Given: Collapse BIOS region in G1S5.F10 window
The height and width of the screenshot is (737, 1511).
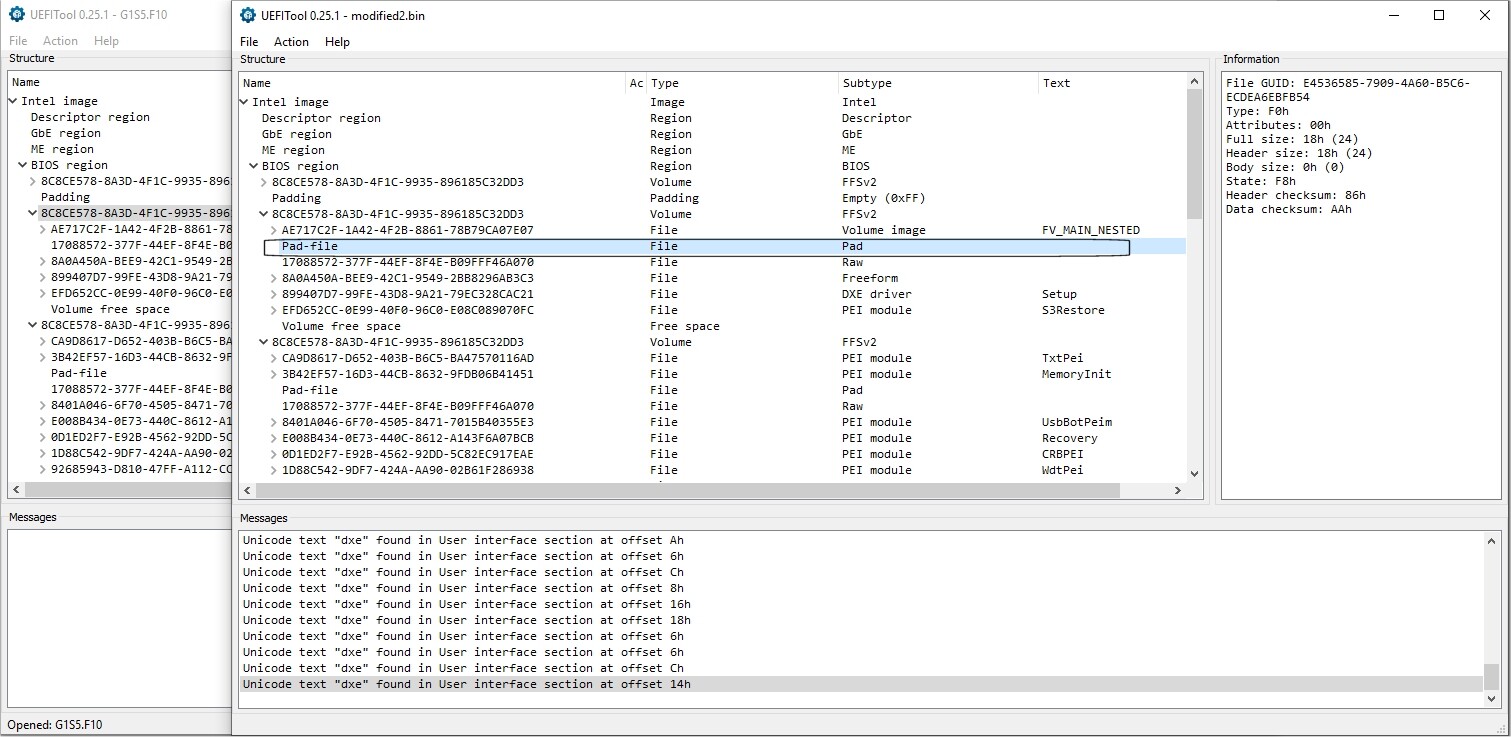Looking at the screenshot, I should pos(23,165).
